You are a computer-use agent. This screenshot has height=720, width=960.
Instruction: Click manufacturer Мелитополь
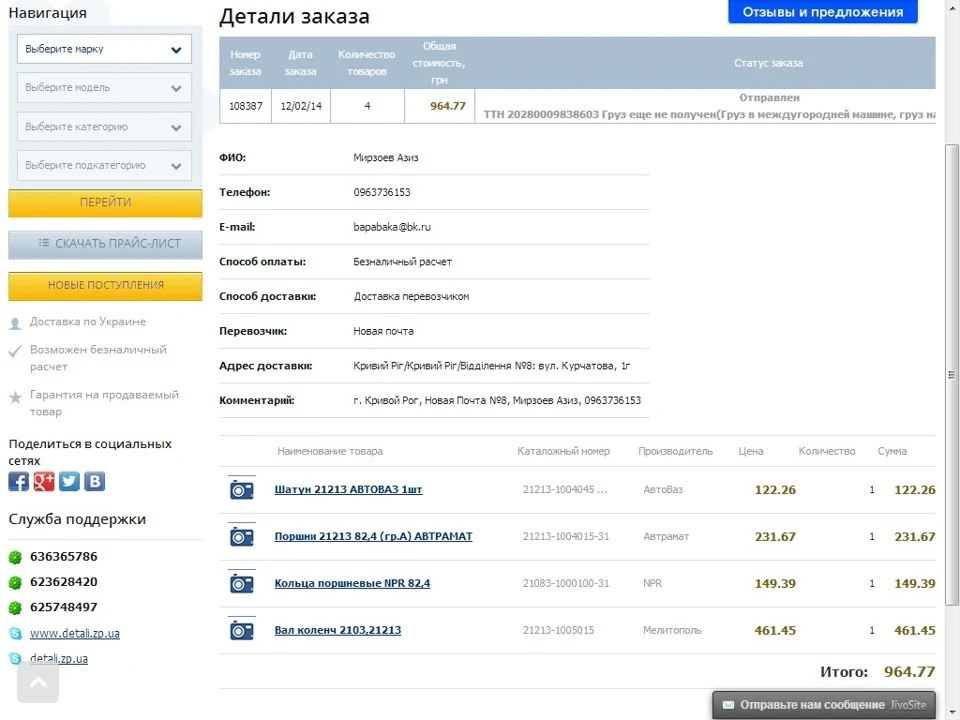click(672, 630)
